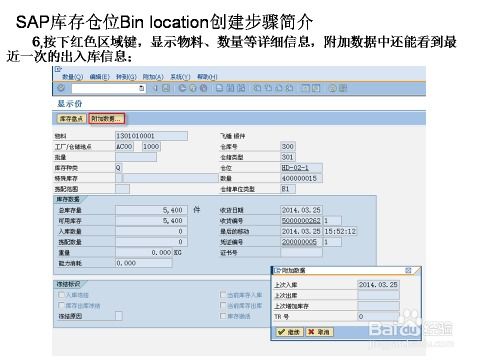Toggle the 当前库存出库 checkbox
The height and width of the screenshot is (360, 480).
click(223, 305)
